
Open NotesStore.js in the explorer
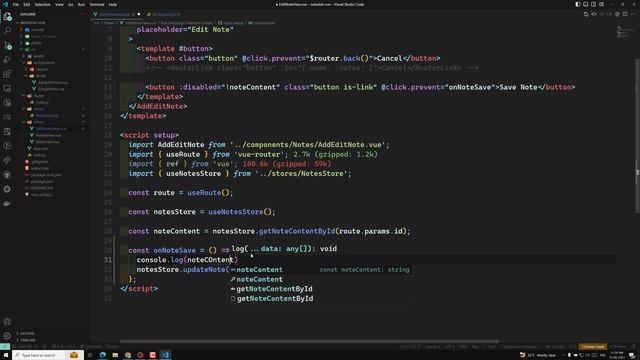pyautogui.click(x=47, y=116)
